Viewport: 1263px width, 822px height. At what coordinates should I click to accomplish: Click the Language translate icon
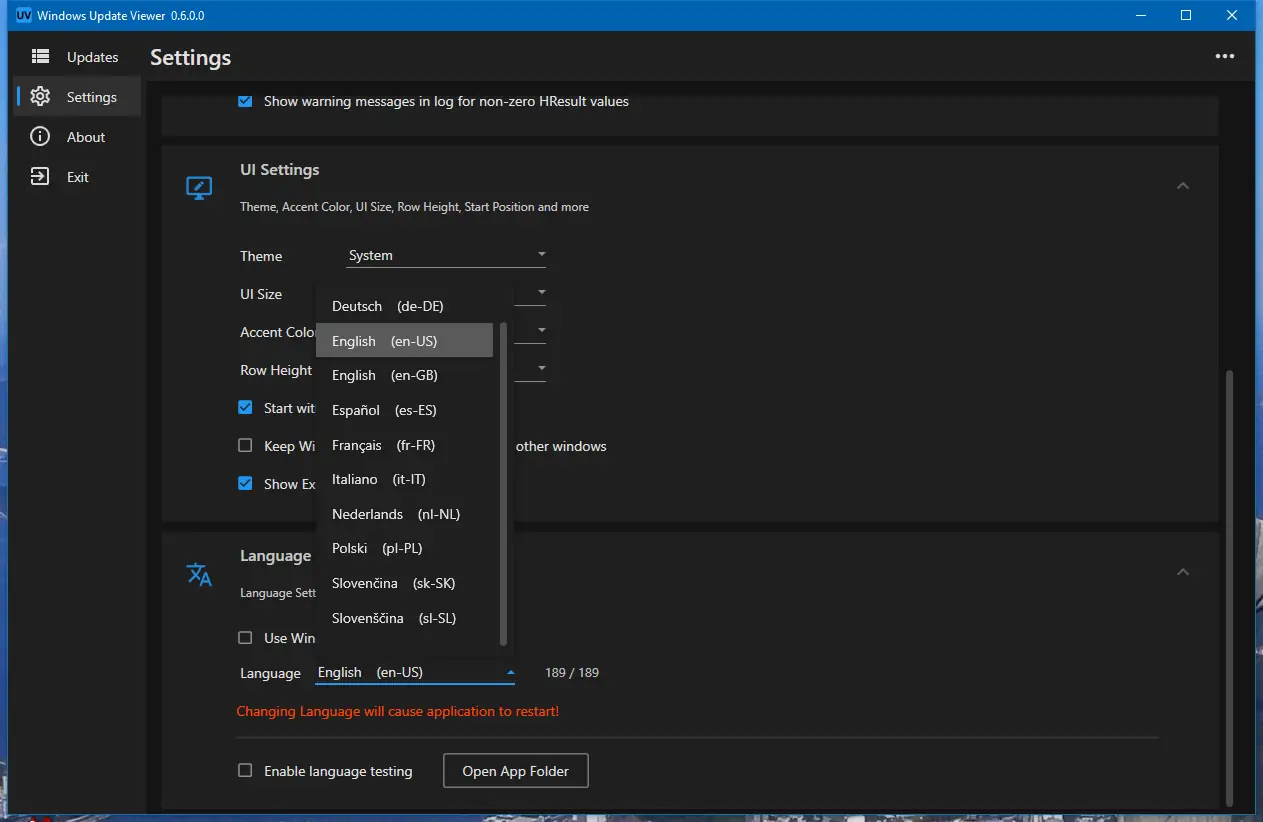coord(199,574)
